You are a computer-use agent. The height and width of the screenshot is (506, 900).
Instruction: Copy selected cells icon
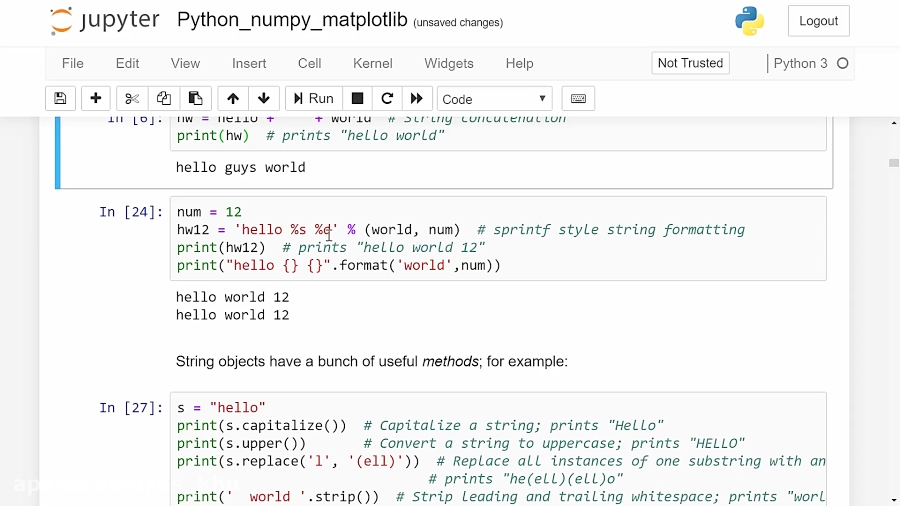click(164, 98)
